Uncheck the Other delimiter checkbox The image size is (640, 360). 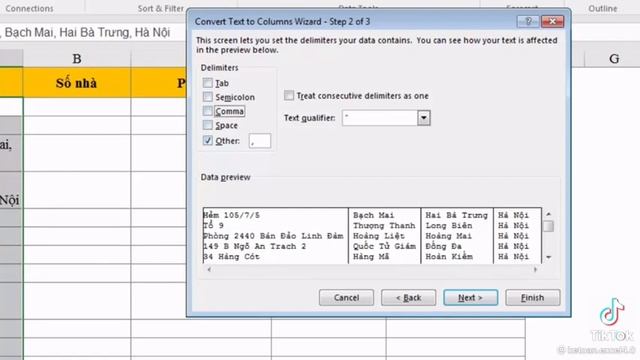pos(208,140)
